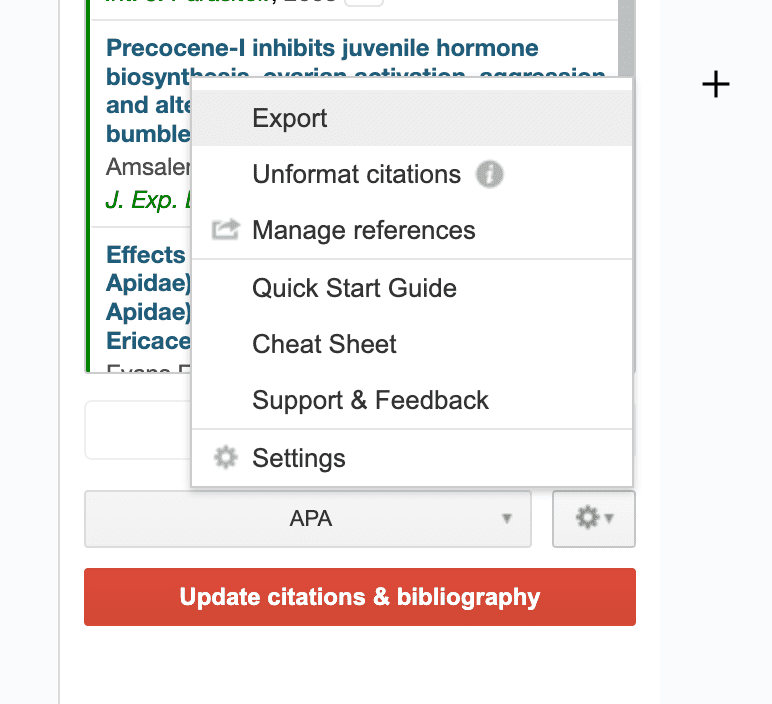Select the Manage references menu entry
The height and width of the screenshot is (704, 772).
364,231
